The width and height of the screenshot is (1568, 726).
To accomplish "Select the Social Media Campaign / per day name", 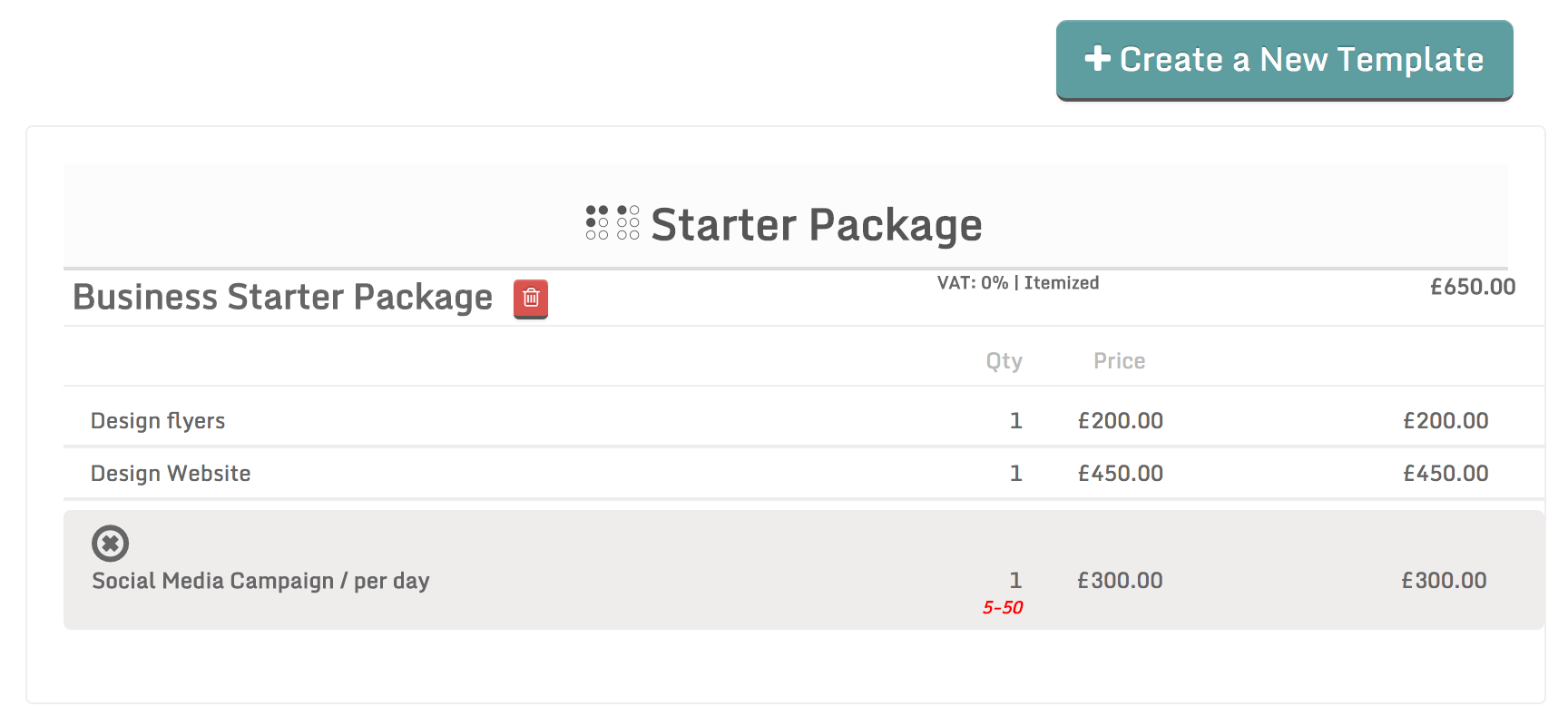I will (260, 581).
